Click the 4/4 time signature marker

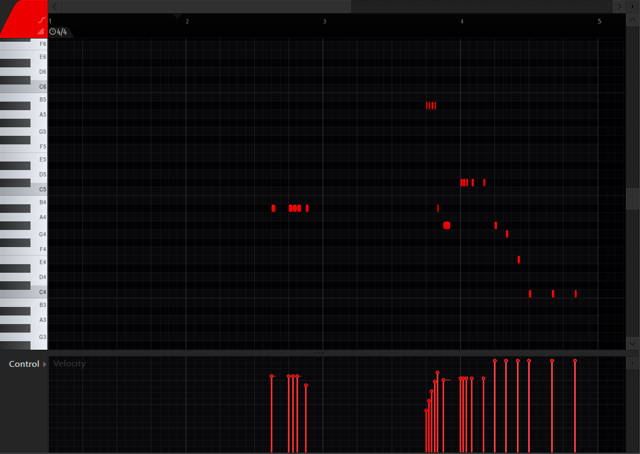pos(62,32)
